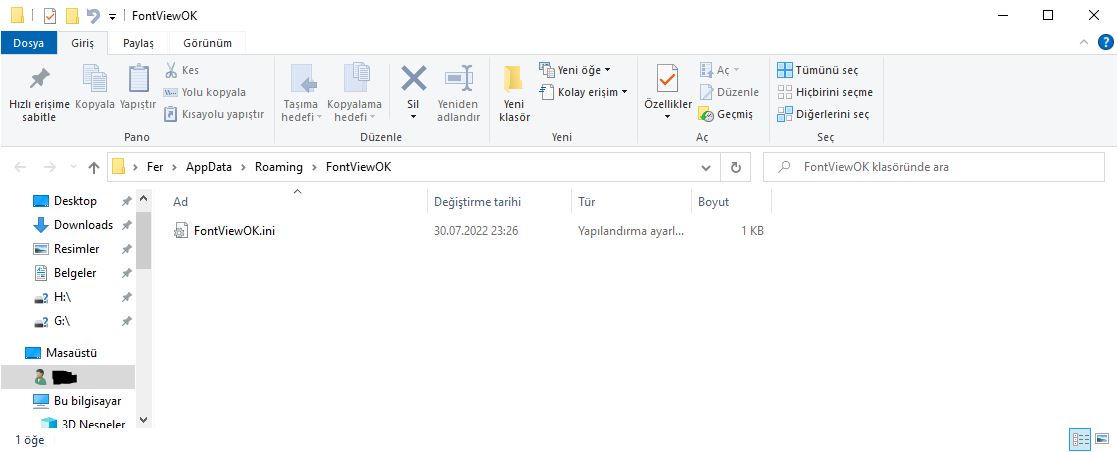Viewport: 1118px width, 452px height.
Task: Select Masaüstü in navigation tree
Action: tap(71, 353)
